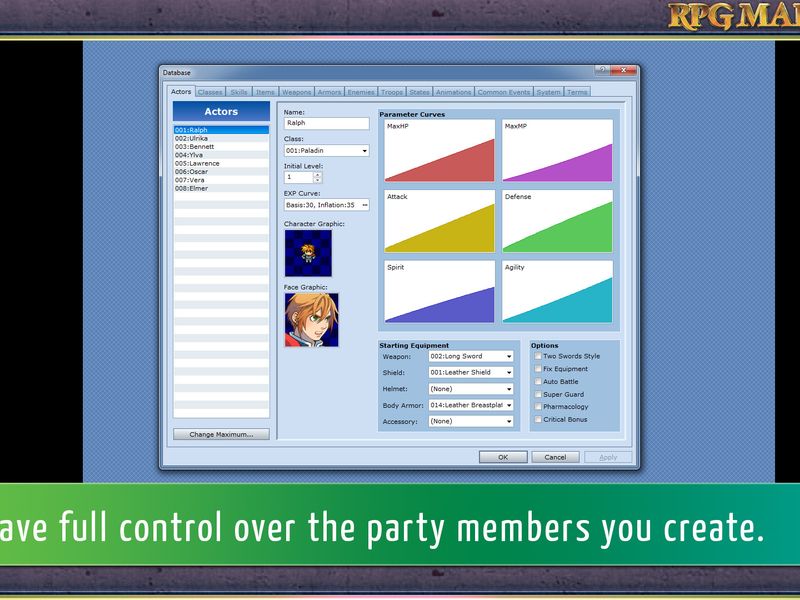This screenshot has width=800, height=600.
Task: Open the MaxMP parameter curve
Action: [557, 151]
